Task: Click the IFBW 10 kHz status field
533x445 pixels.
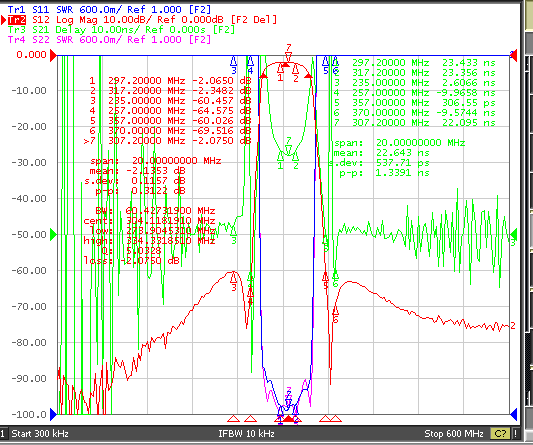Action: (x=246, y=434)
